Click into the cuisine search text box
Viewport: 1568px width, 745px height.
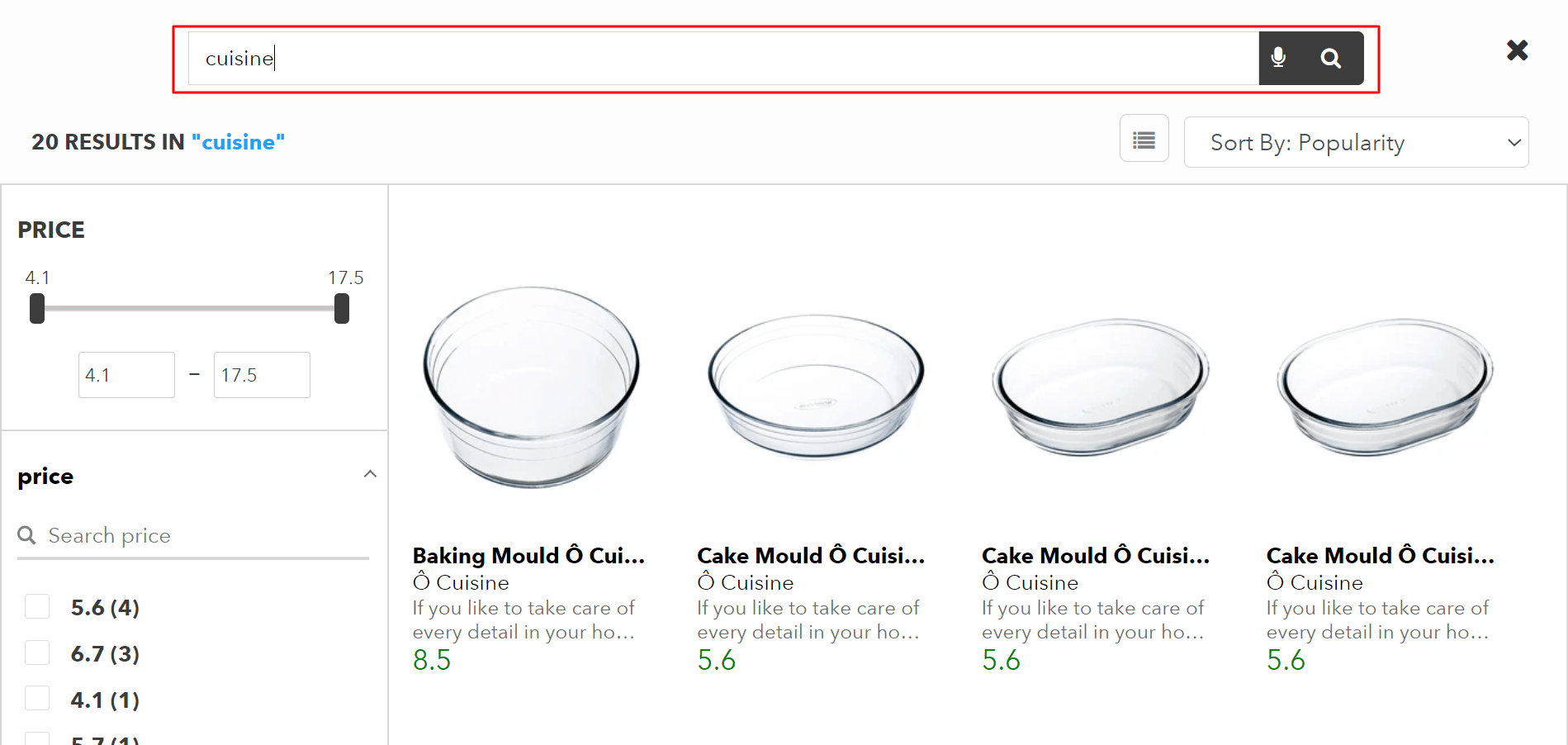click(722, 58)
